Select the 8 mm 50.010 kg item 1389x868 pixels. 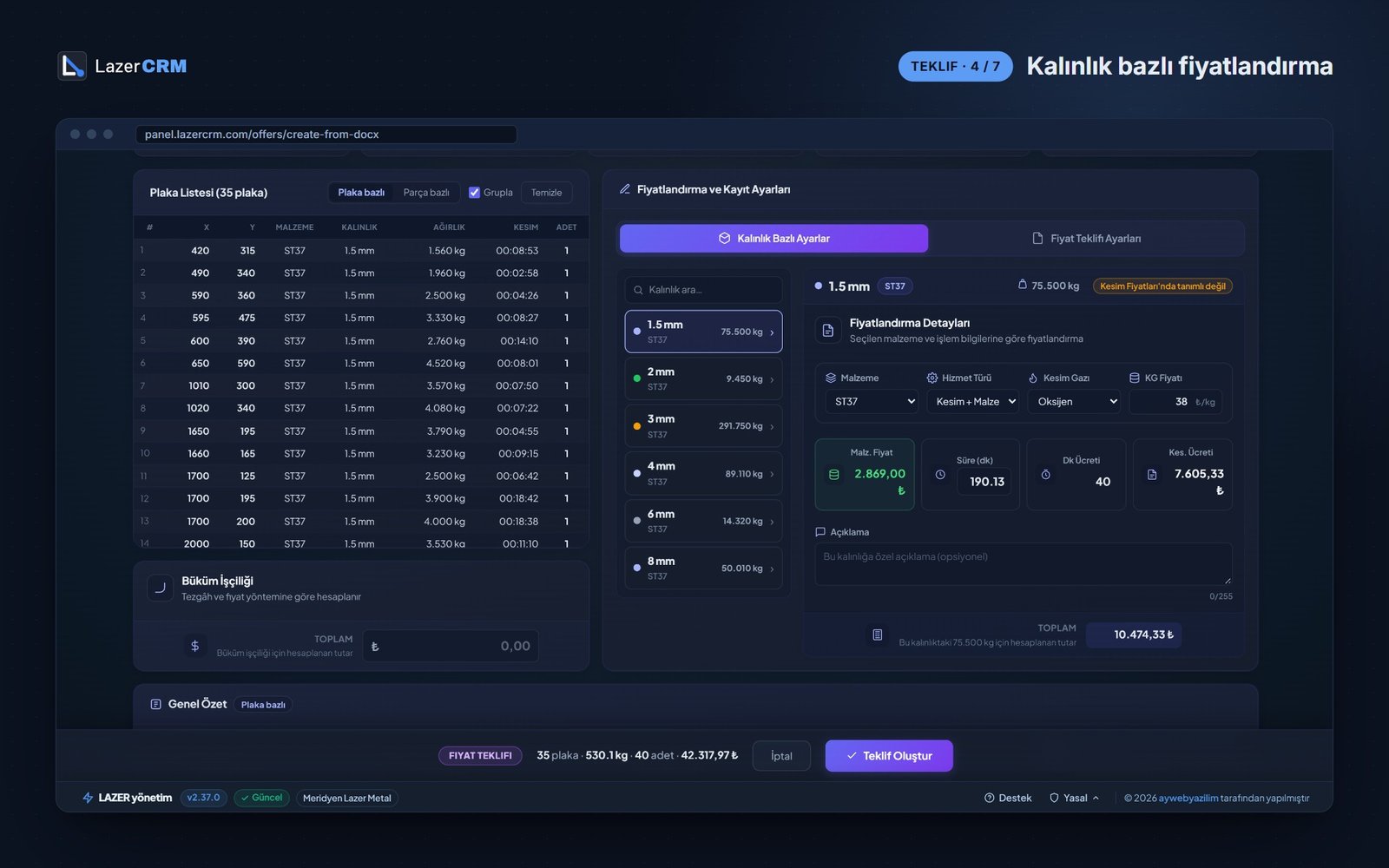tap(703, 569)
